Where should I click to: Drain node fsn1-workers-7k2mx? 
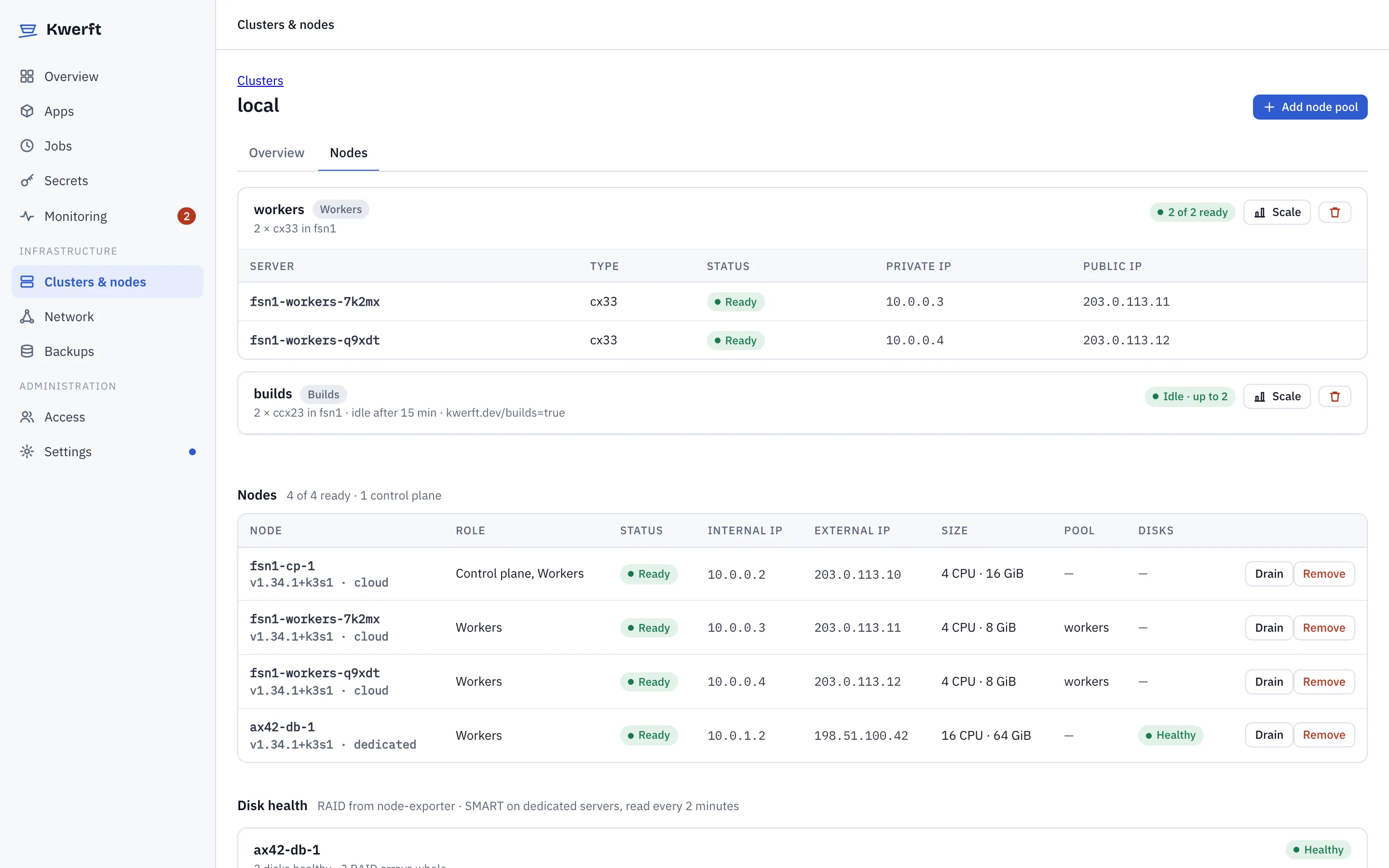[x=1268, y=628]
